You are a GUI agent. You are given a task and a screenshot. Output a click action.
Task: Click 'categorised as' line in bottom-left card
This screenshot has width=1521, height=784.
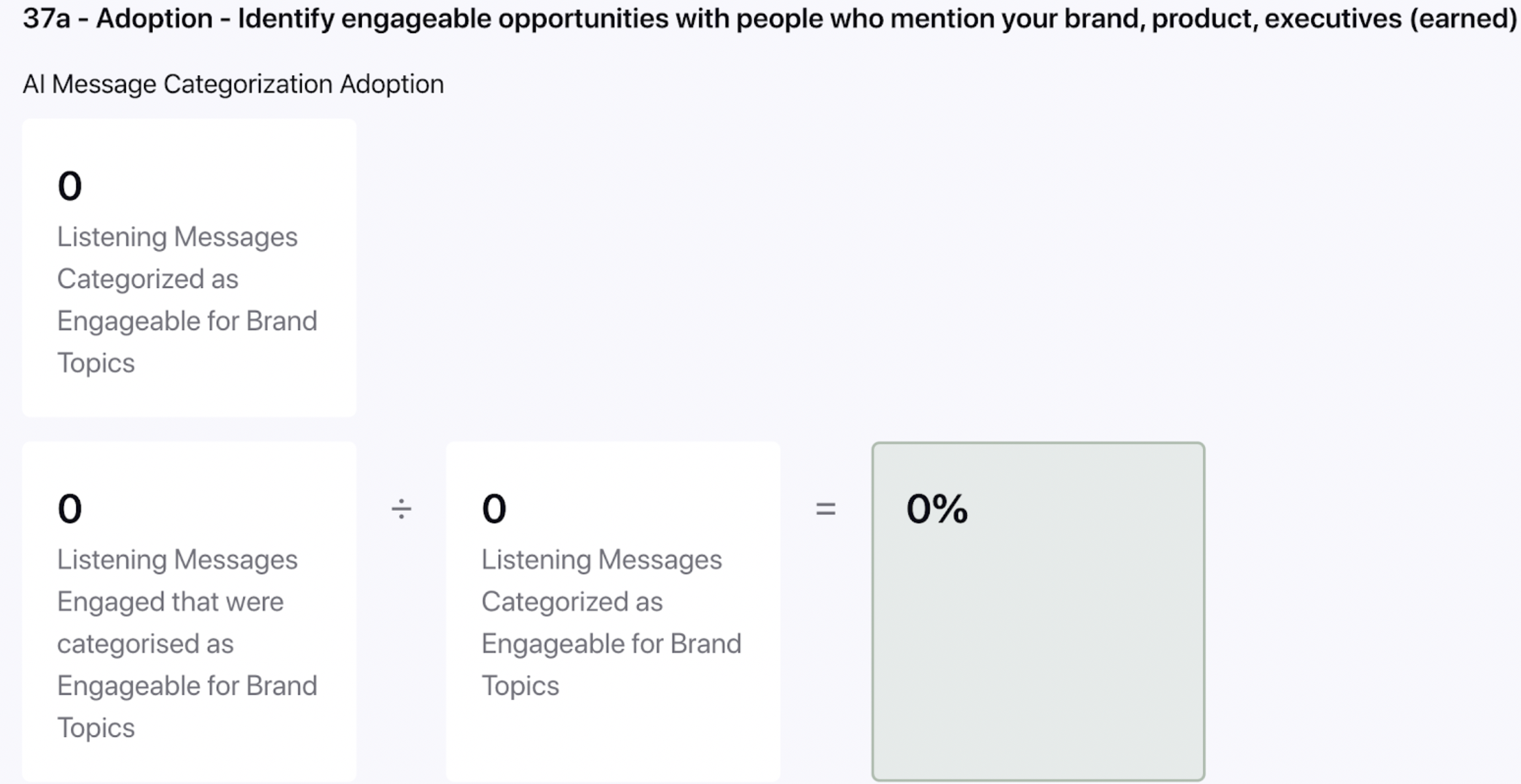pyautogui.click(x=146, y=644)
